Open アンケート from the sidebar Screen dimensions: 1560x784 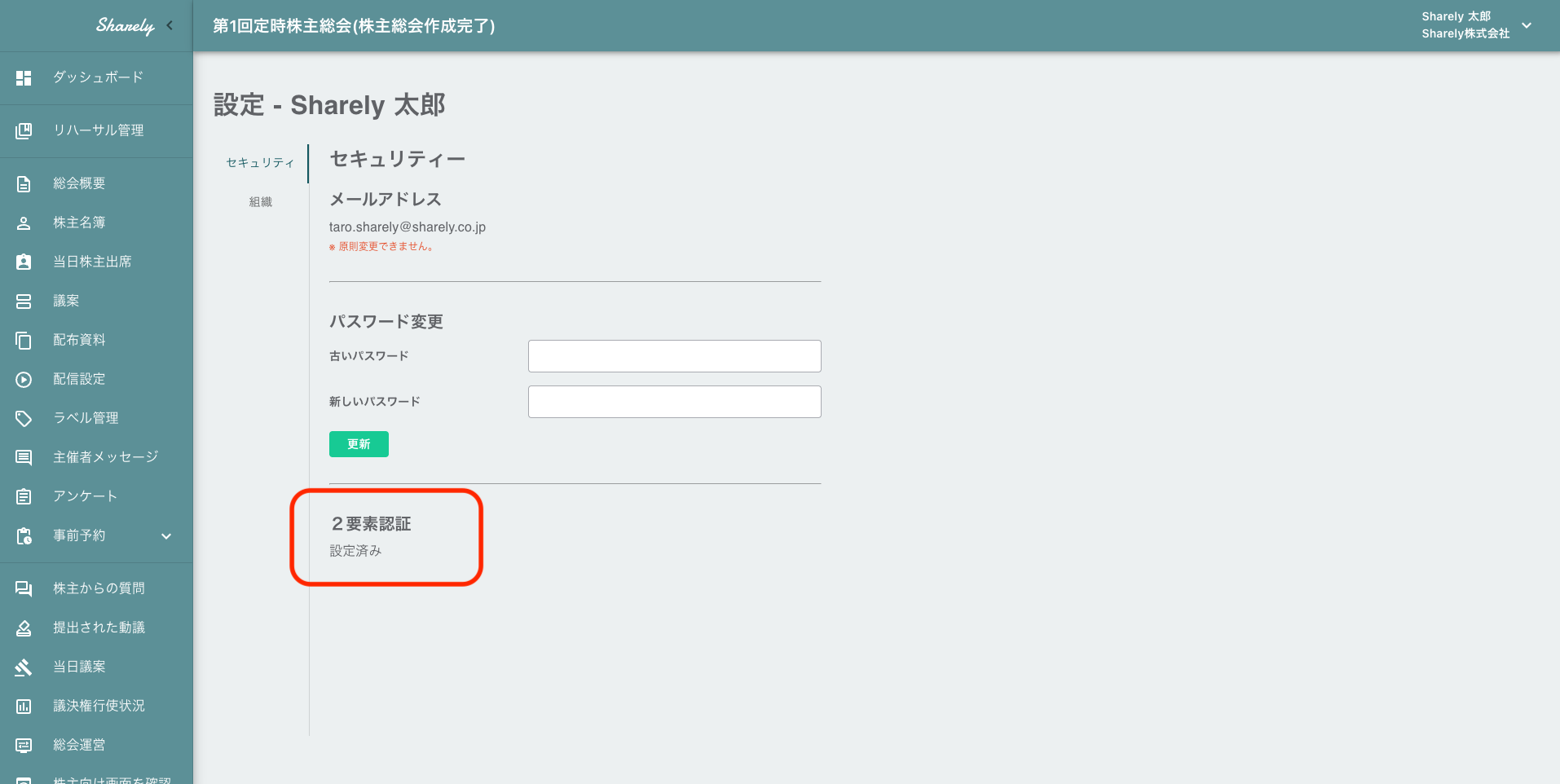tap(23, 496)
